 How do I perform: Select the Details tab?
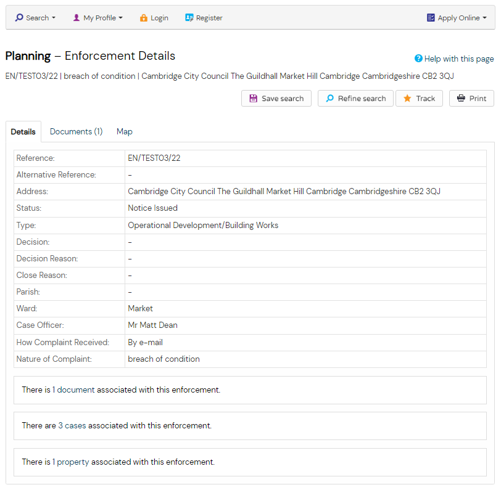(x=23, y=132)
